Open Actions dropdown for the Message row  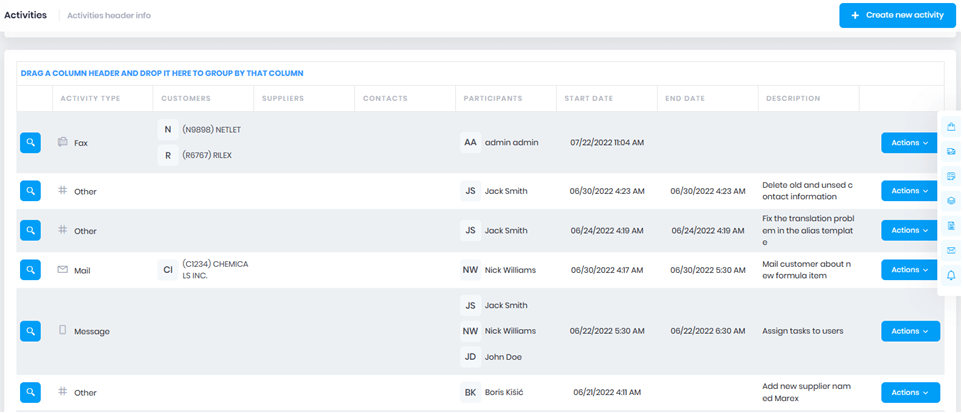pyautogui.click(x=910, y=331)
